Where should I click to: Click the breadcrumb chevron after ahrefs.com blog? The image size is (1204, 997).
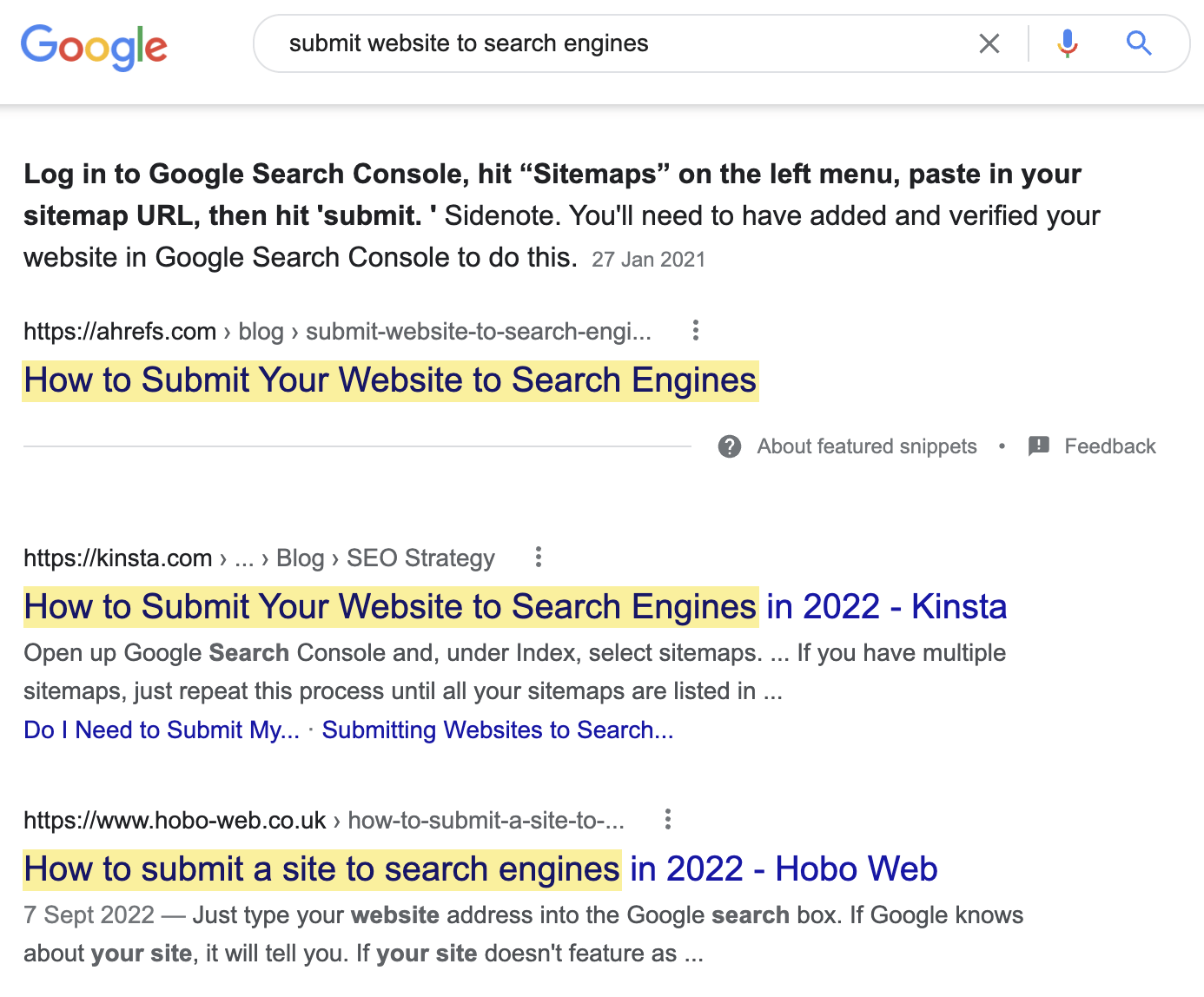click(x=293, y=332)
